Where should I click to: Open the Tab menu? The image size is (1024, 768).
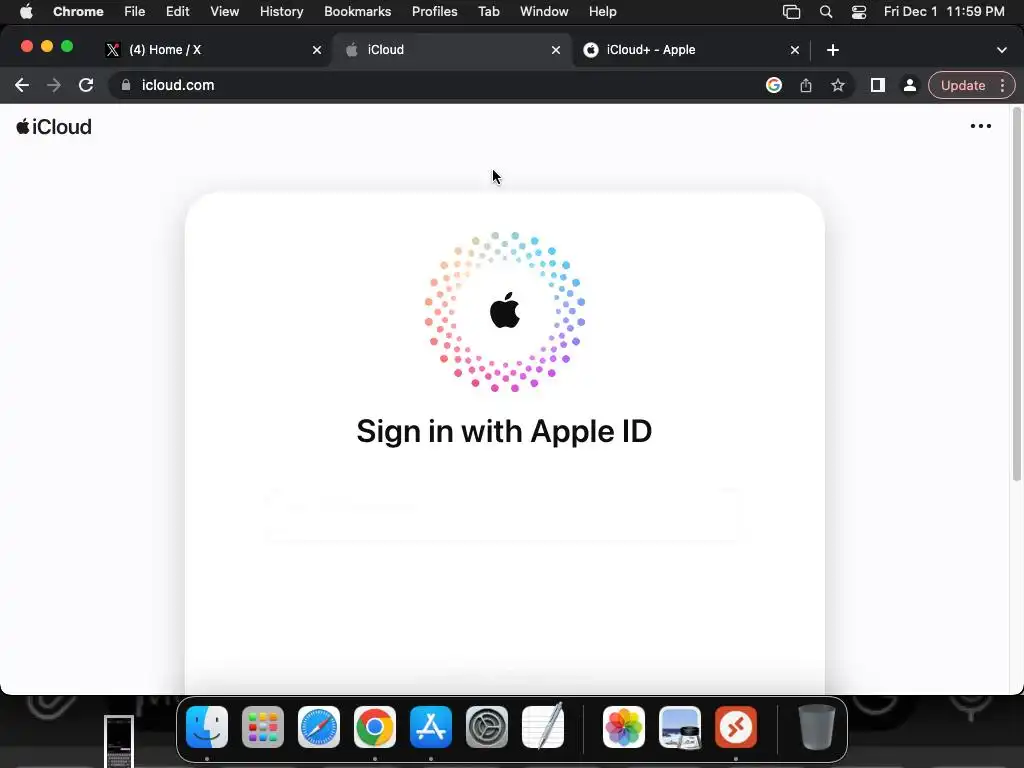pyautogui.click(x=488, y=11)
